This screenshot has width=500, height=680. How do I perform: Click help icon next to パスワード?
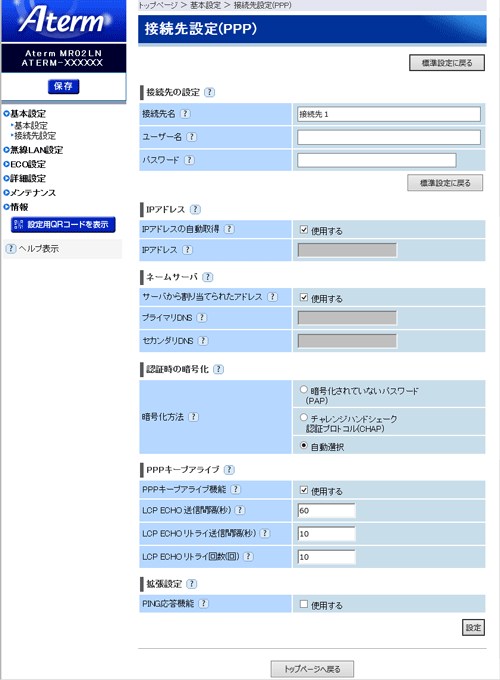(x=189, y=160)
